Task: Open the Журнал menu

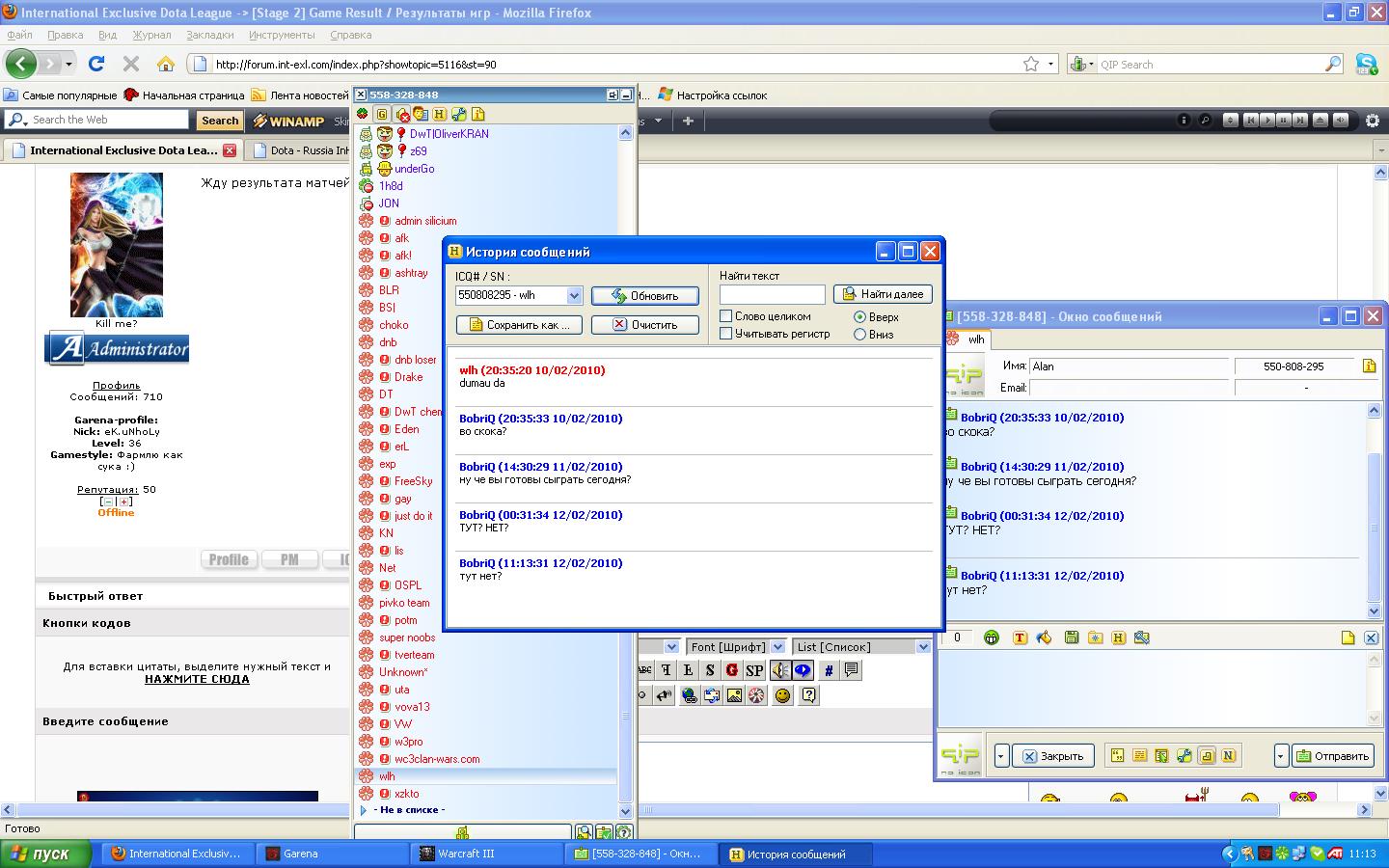Action: tap(151, 35)
